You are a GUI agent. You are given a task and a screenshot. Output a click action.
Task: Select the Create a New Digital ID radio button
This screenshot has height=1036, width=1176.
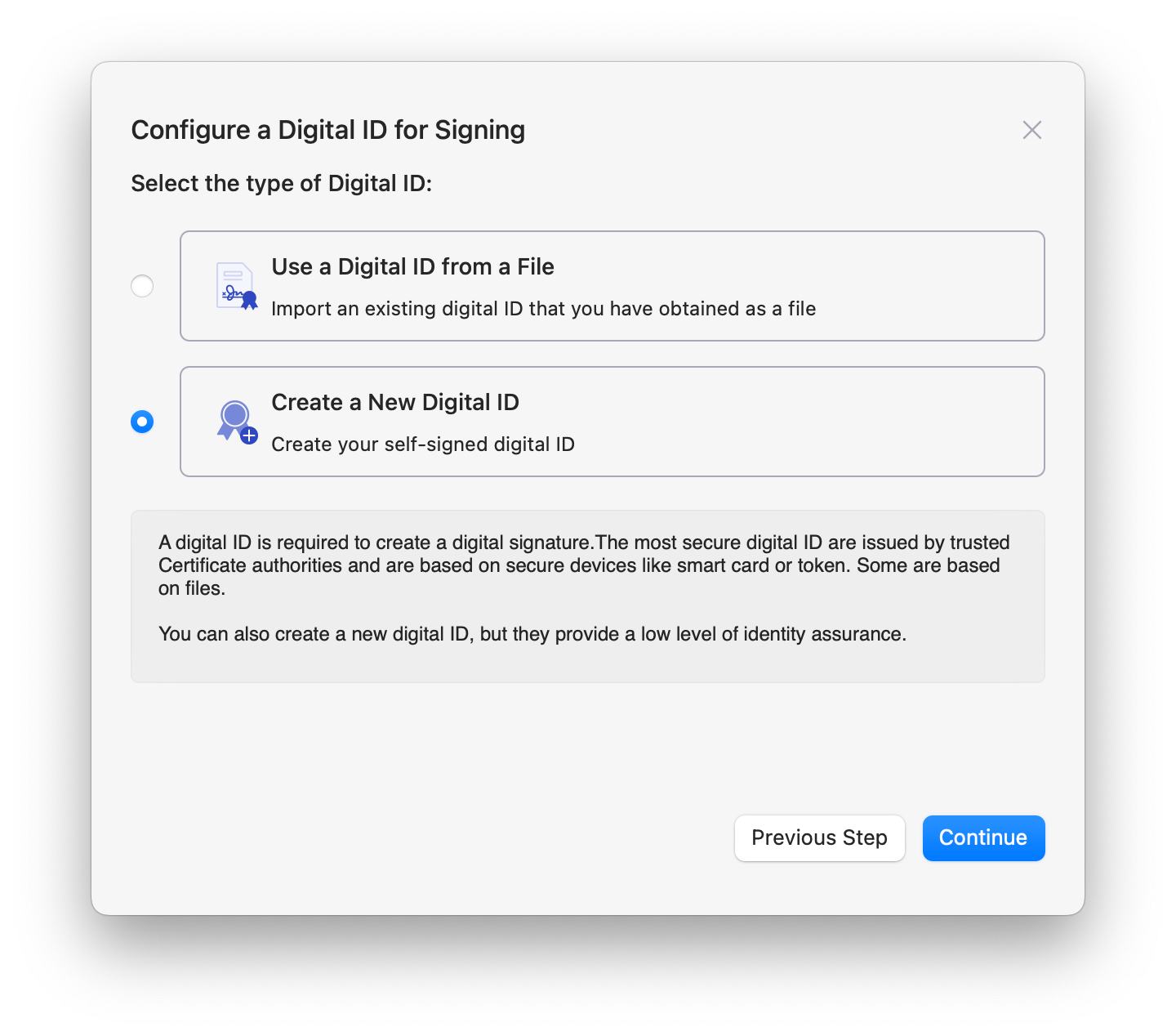coord(142,422)
